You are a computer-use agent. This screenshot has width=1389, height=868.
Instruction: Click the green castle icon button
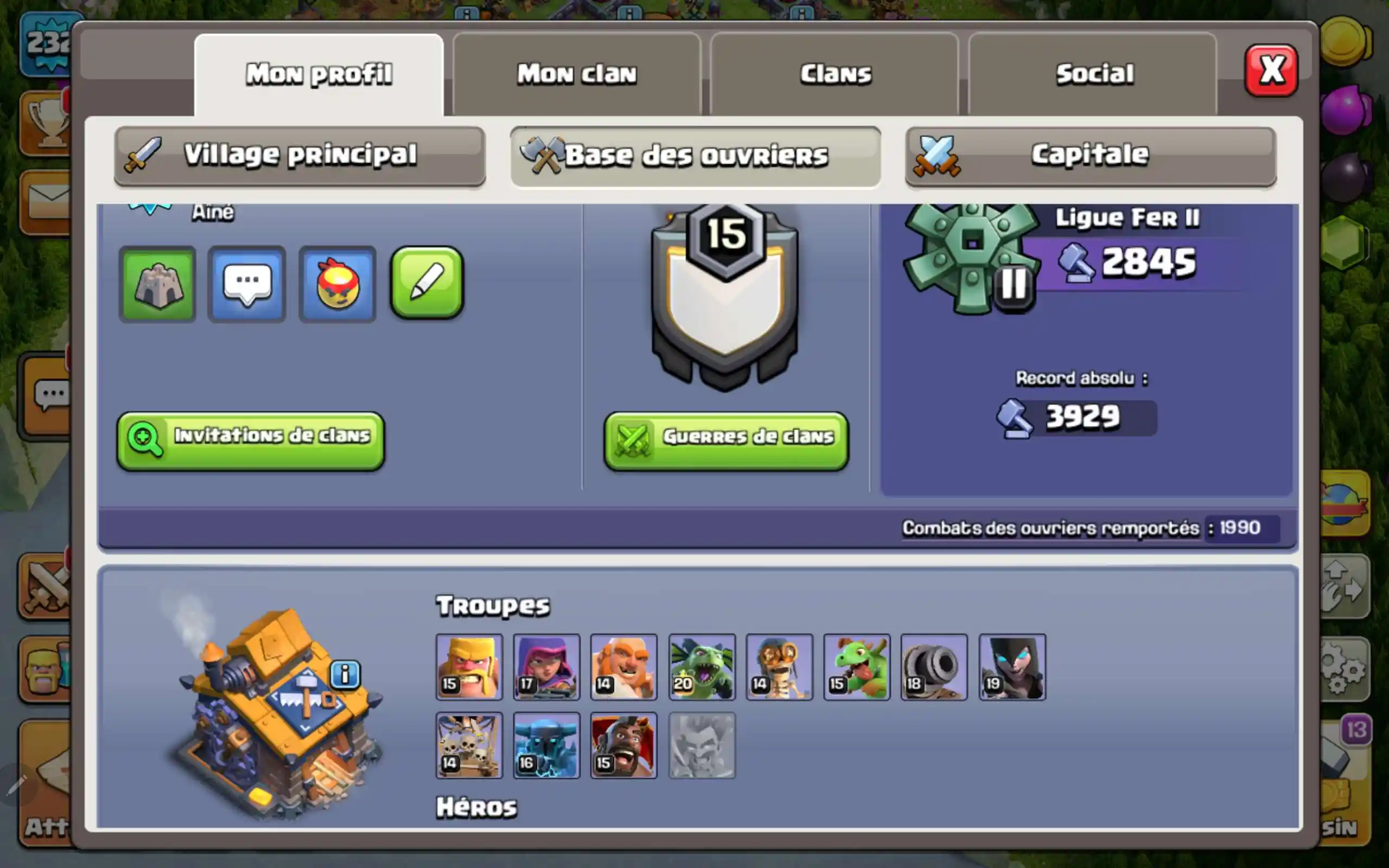[x=158, y=284]
